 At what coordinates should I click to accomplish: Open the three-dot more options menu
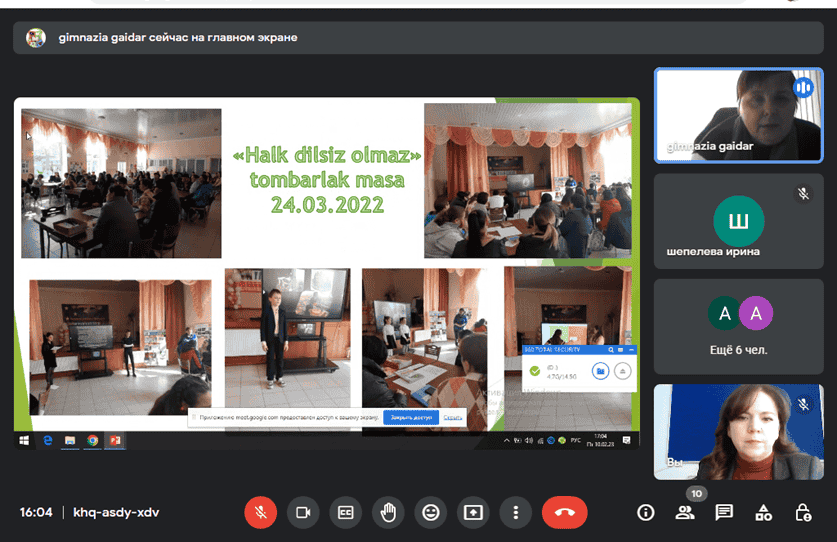point(515,512)
